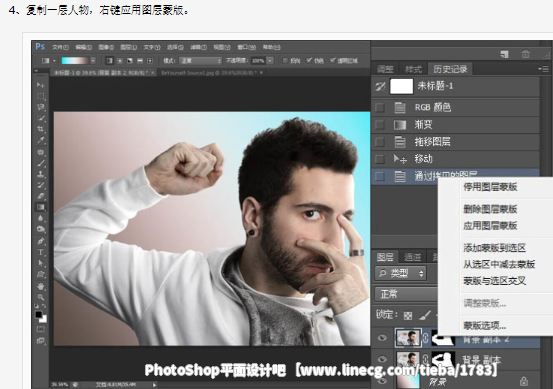The height and width of the screenshot is (389, 553).
Task: Choose 应用图层蒙版 from context menu
Action: [490, 225]
